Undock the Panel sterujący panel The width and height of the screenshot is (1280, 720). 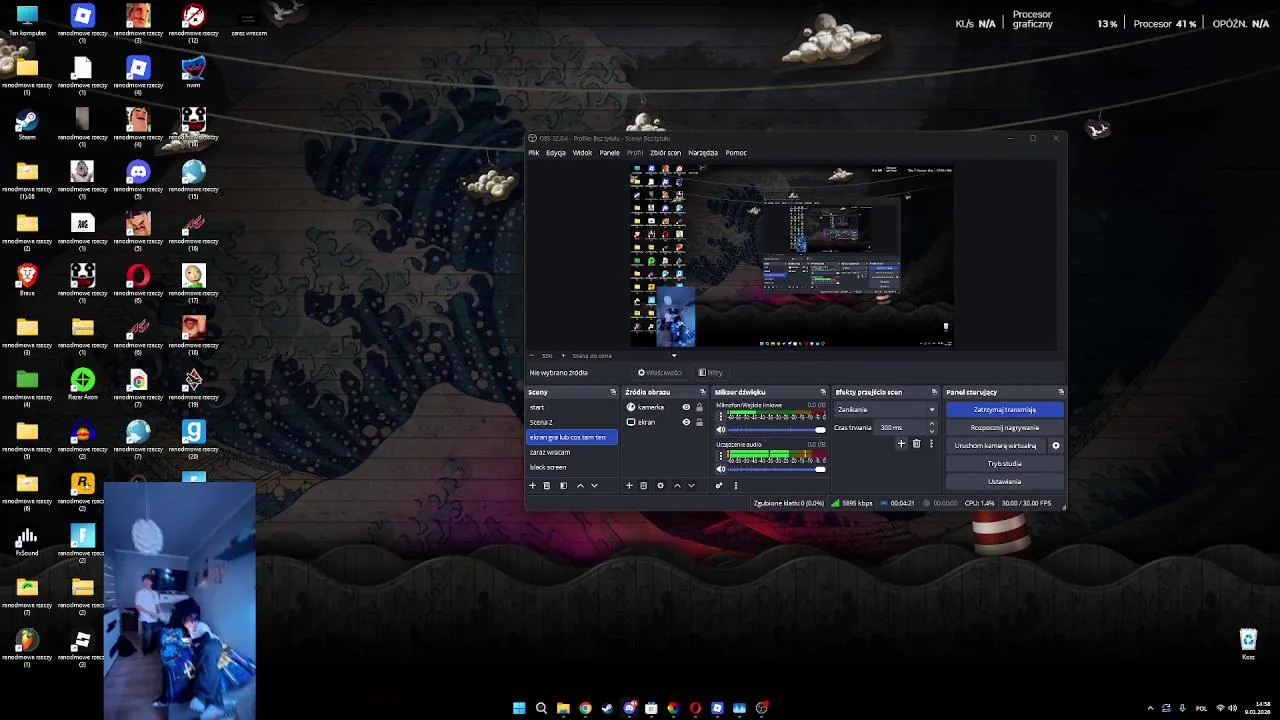point(1061,392)
